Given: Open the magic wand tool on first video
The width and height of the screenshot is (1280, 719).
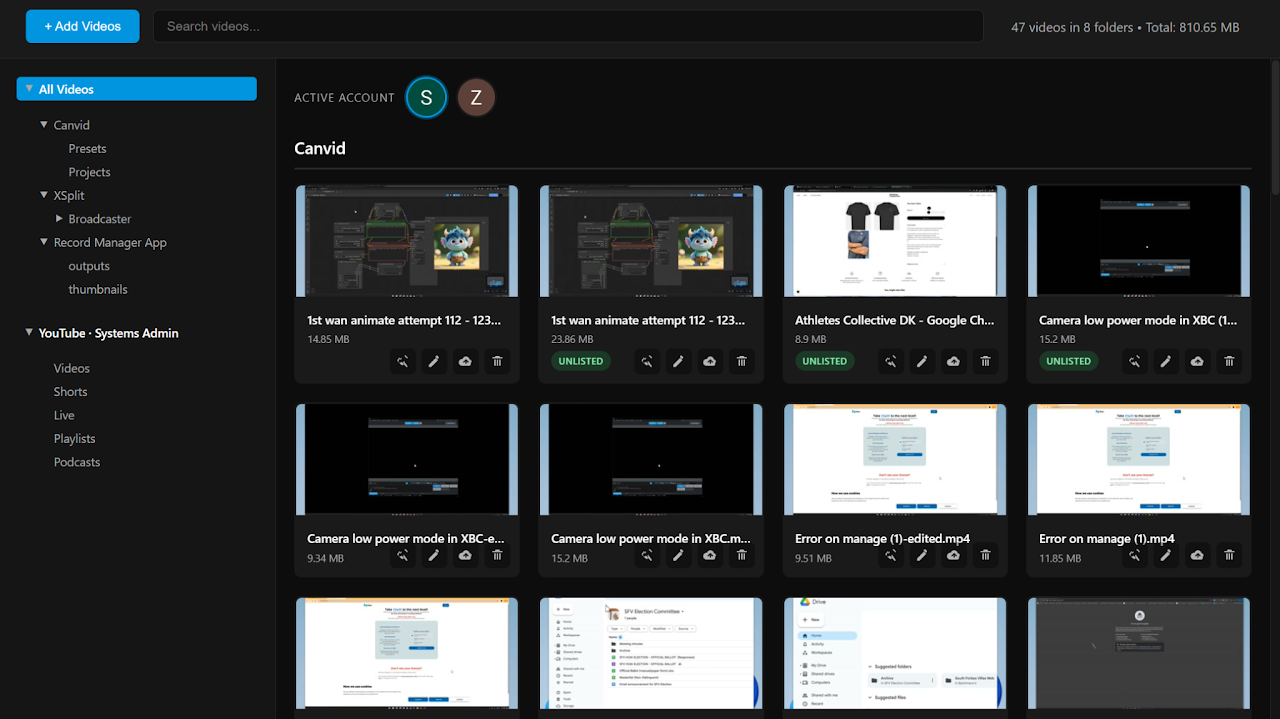Looking at the screenshot, I should (x=402, y=361).
